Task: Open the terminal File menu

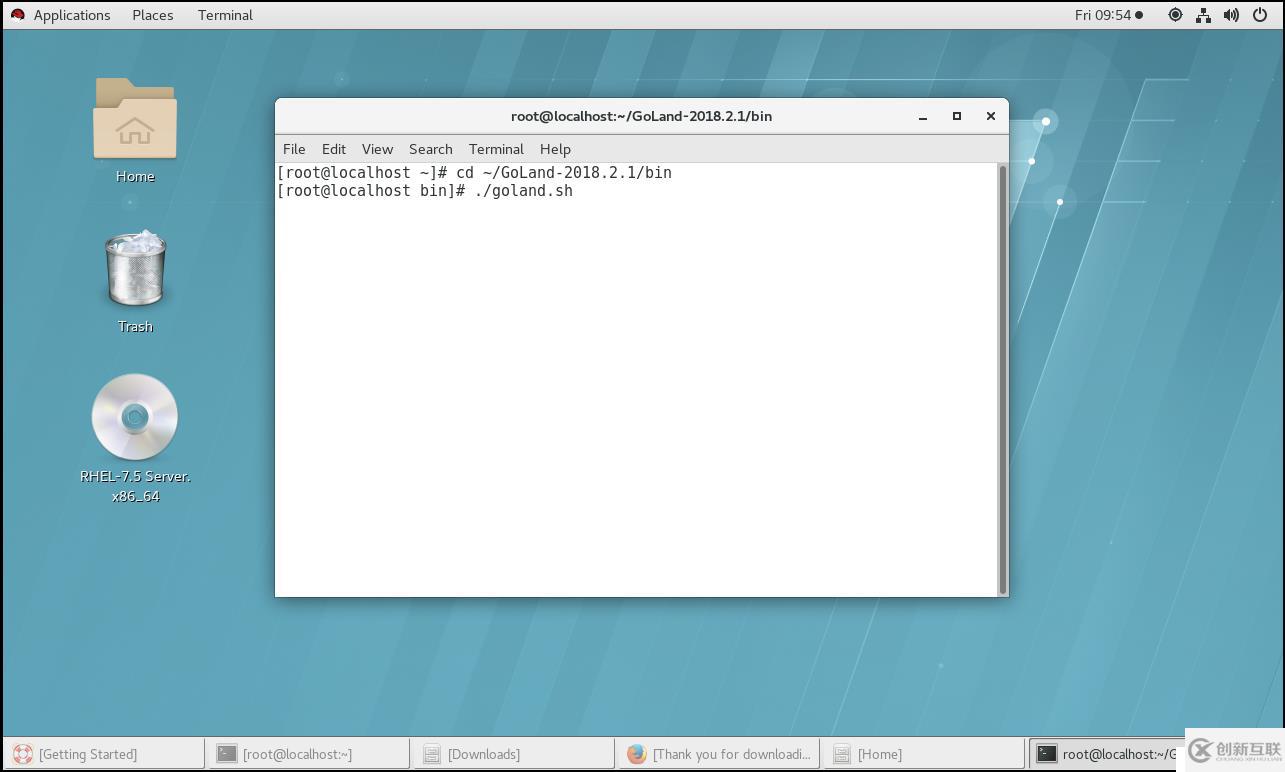Action: click(x=294, y=149)
